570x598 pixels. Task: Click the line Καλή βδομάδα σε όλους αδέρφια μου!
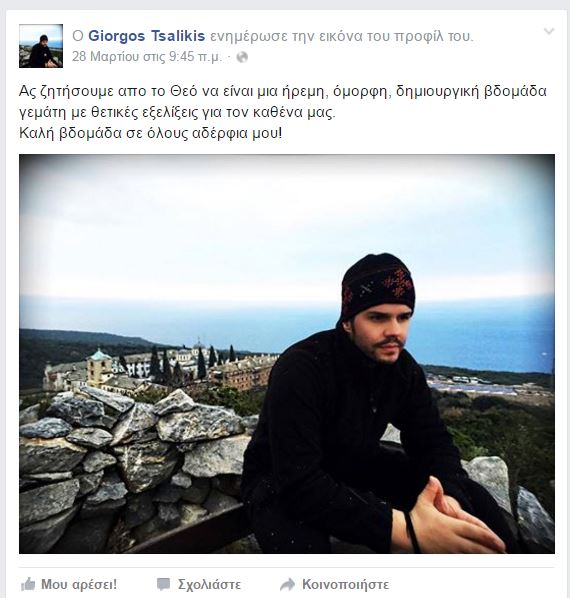click(151, 133)
